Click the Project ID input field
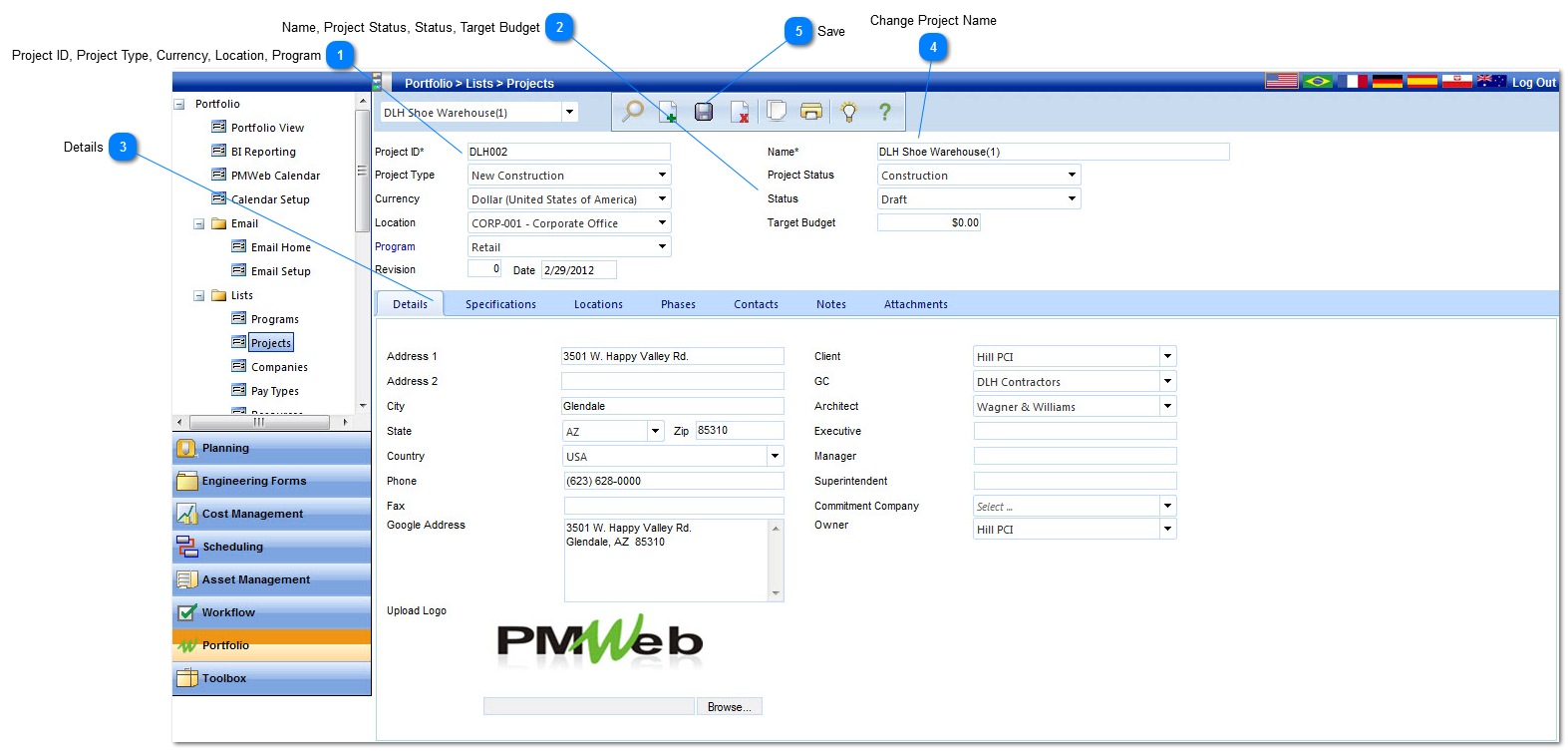The height and width of the screenshot is (751, 1568). 569,152
